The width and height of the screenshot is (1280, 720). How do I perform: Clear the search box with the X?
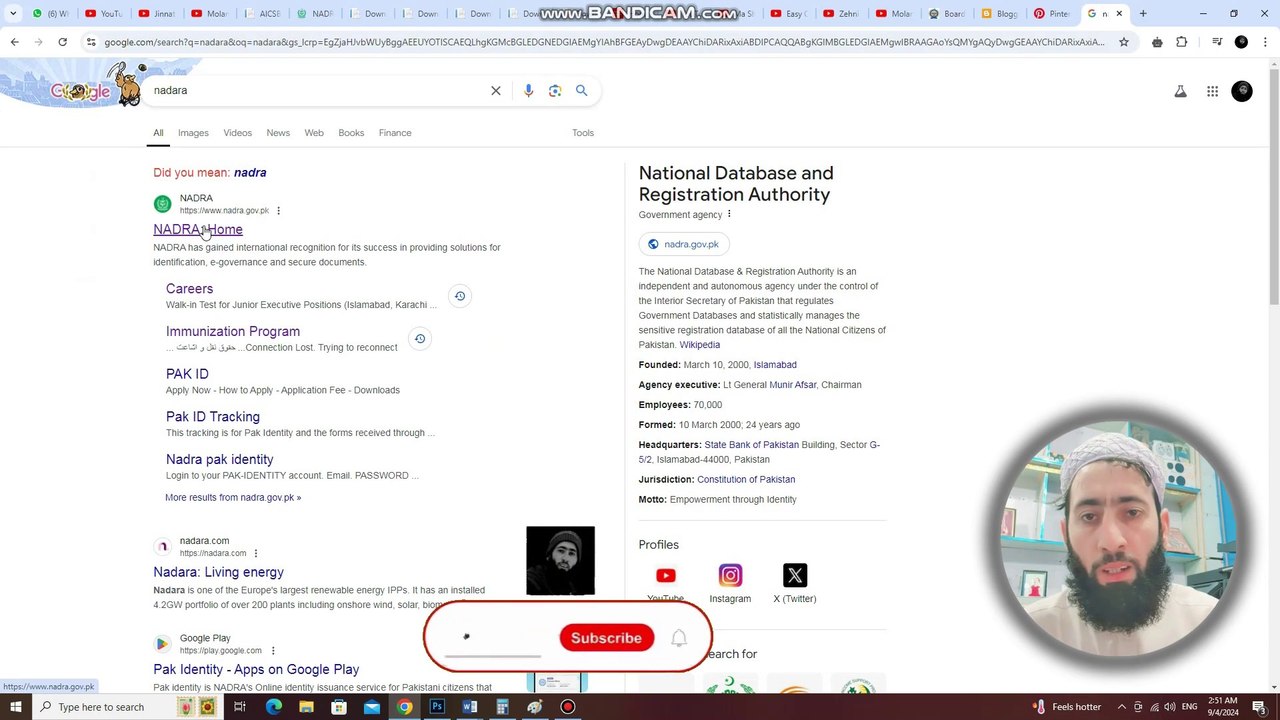tap(495, 90)
